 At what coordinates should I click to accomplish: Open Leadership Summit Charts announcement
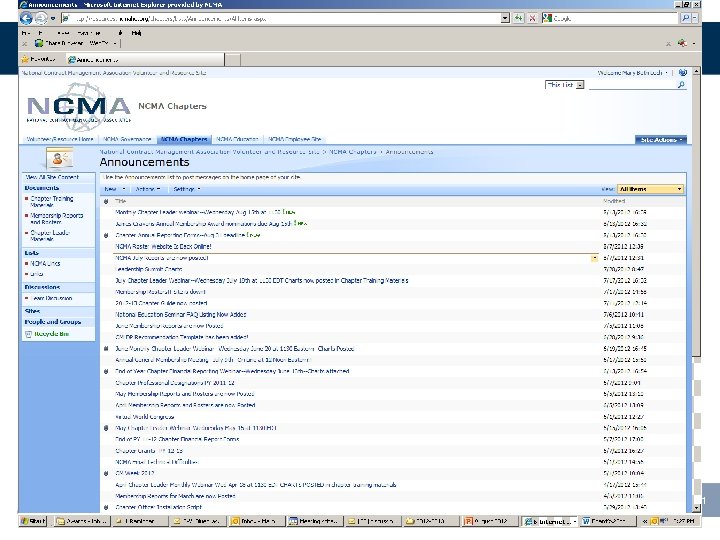point(149,269)
